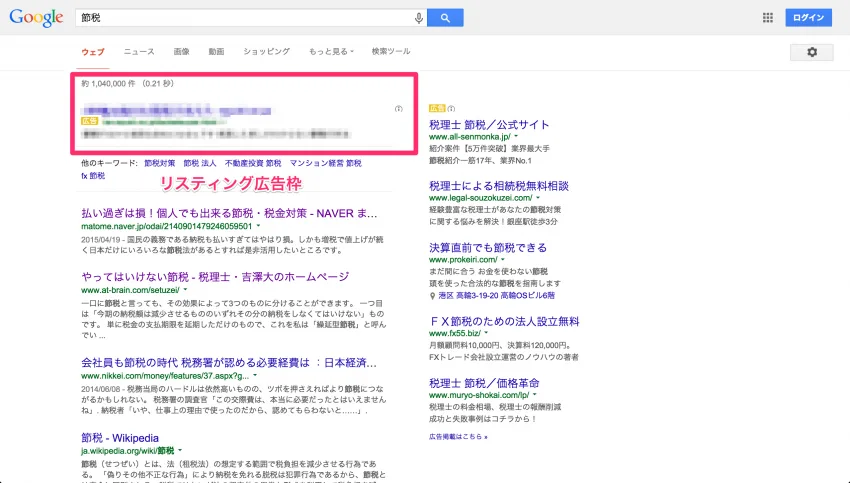Click URL text www.all-senmonka.jp/
The image size is (850, 483).
pos(469,137)
